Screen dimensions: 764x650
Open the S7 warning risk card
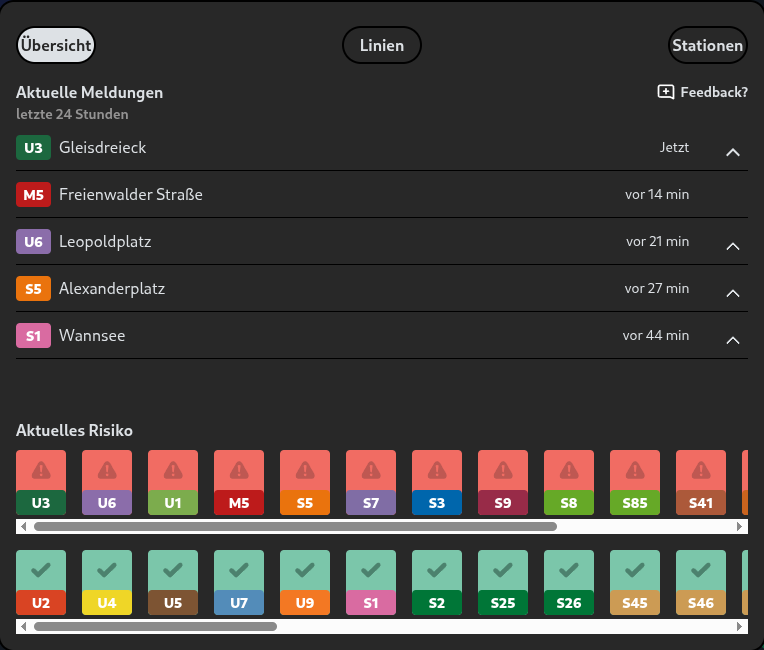click(371, 482)
